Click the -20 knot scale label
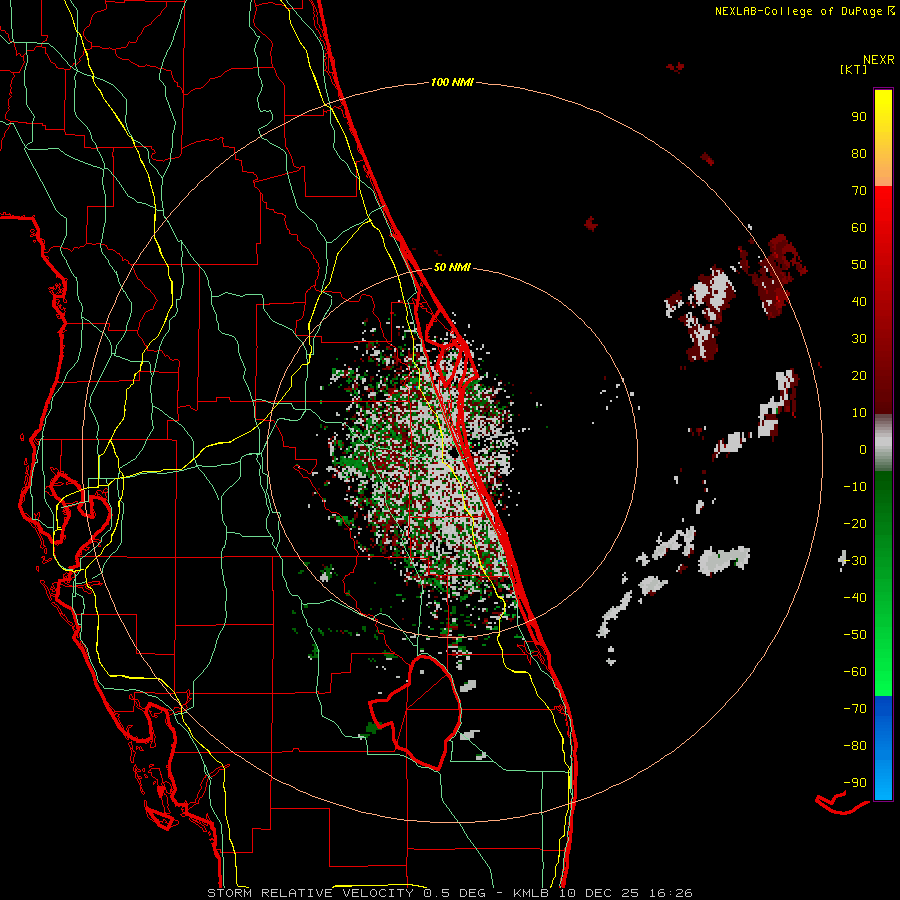Image resolution: width=900 pixels, height=900 pixels. click(855, 524)
